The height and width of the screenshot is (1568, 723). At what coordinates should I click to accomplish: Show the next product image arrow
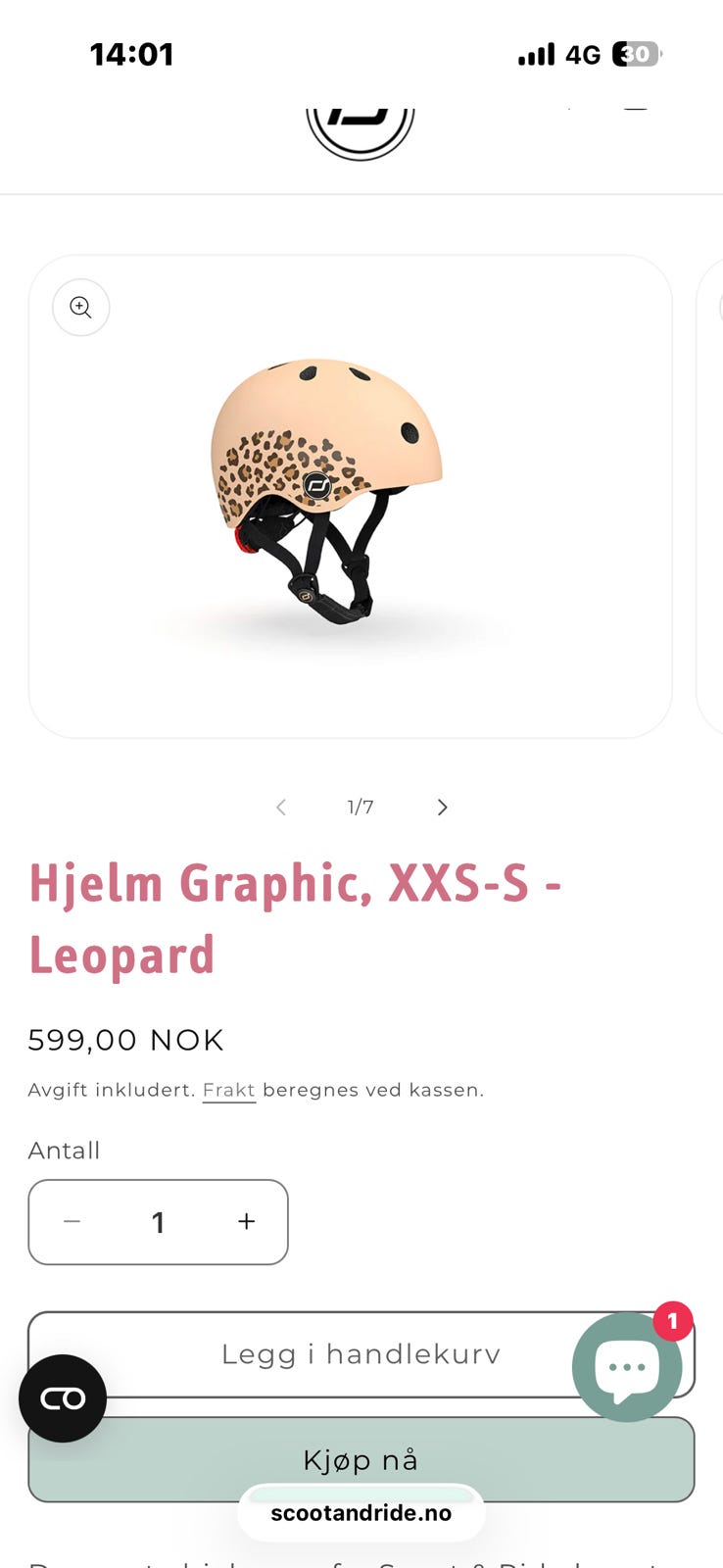coord(442,808)
